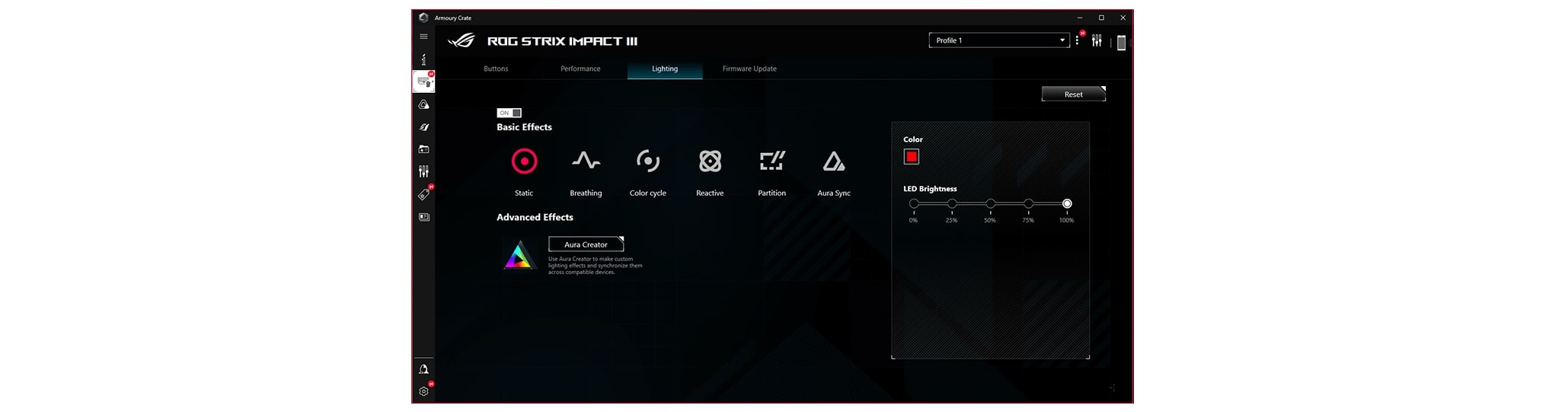Select the Static lighting effect
Screen dimensions: 1568x412
[x=524, y=161]
